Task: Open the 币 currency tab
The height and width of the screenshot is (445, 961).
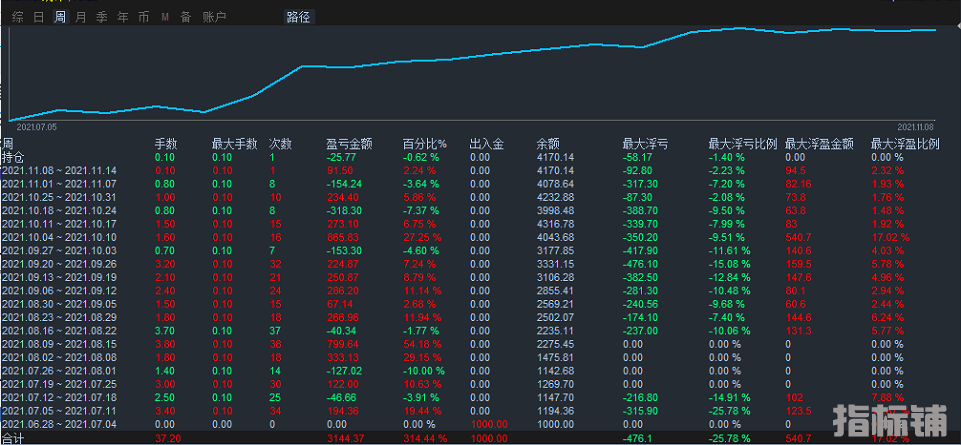Action: tap(143, 17)
